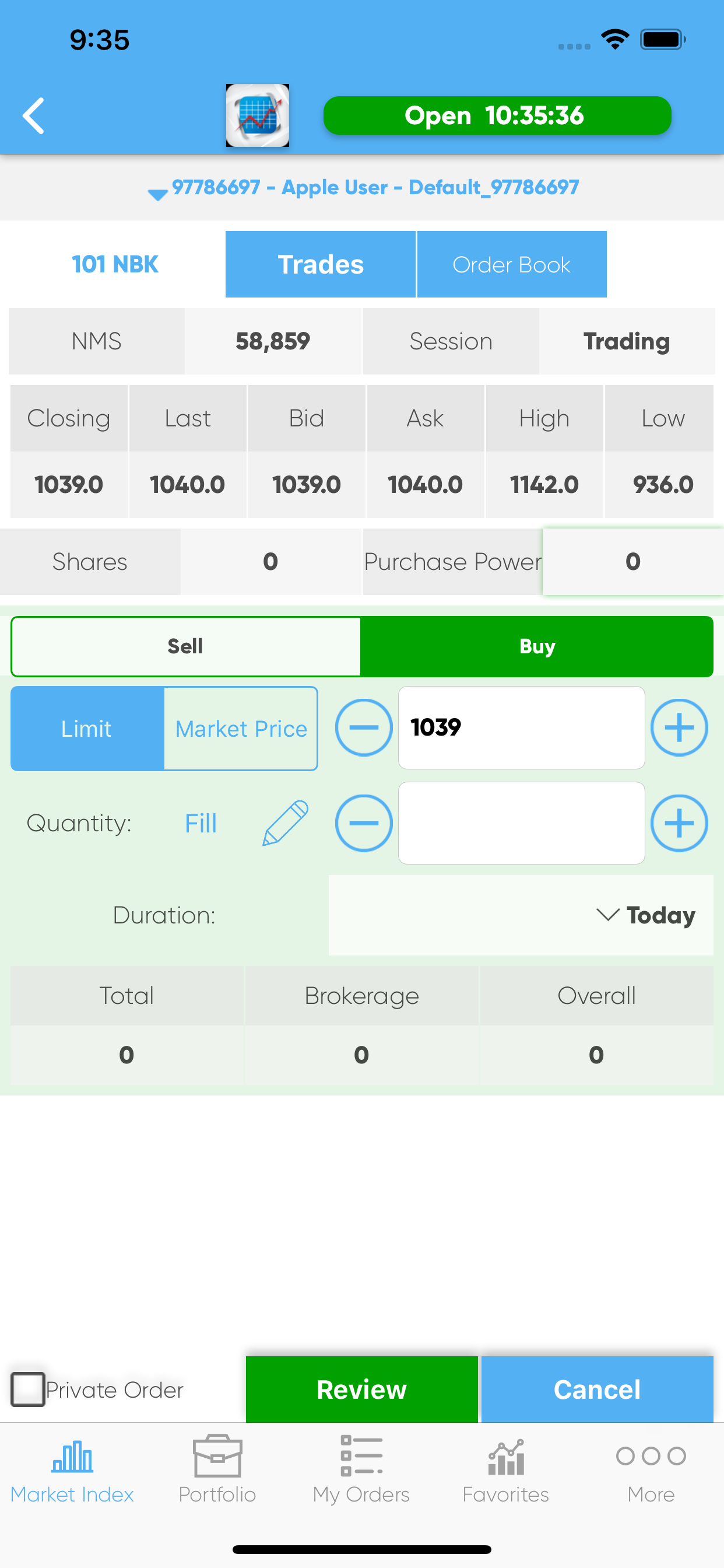Decrease quantity with minus button

(363, 823)
